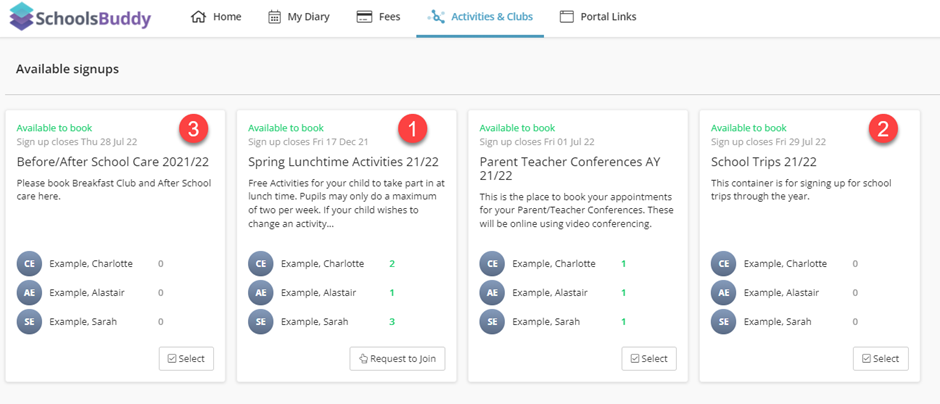
Task: Click the Portal Links window icon
Action: click(567, 17)
